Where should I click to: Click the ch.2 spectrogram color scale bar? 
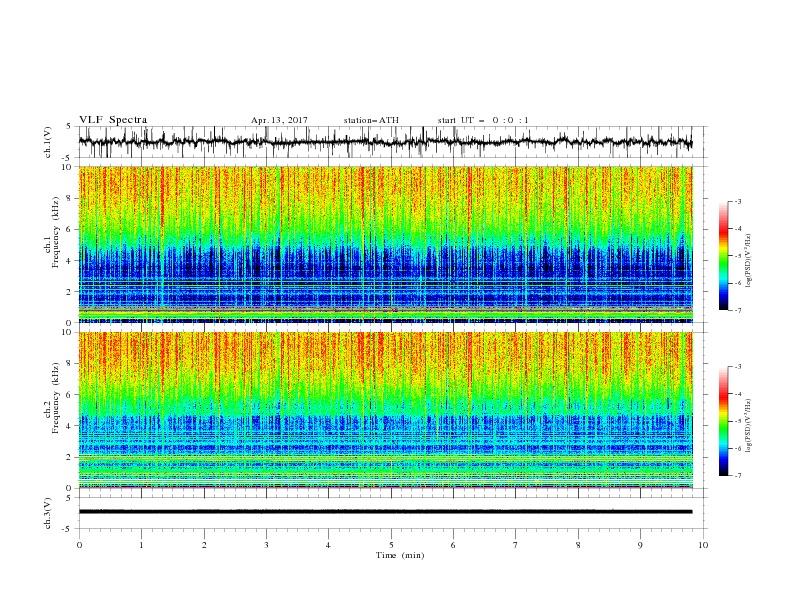pos(724,421)
